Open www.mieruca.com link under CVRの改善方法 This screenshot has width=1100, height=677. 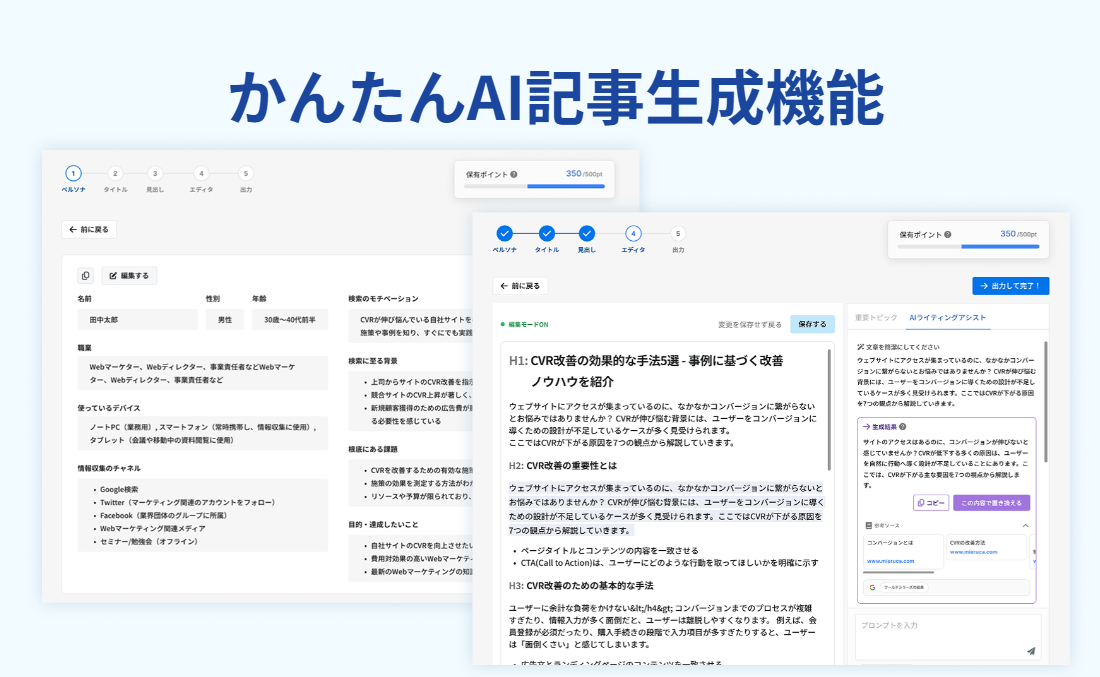coord(973,552)
